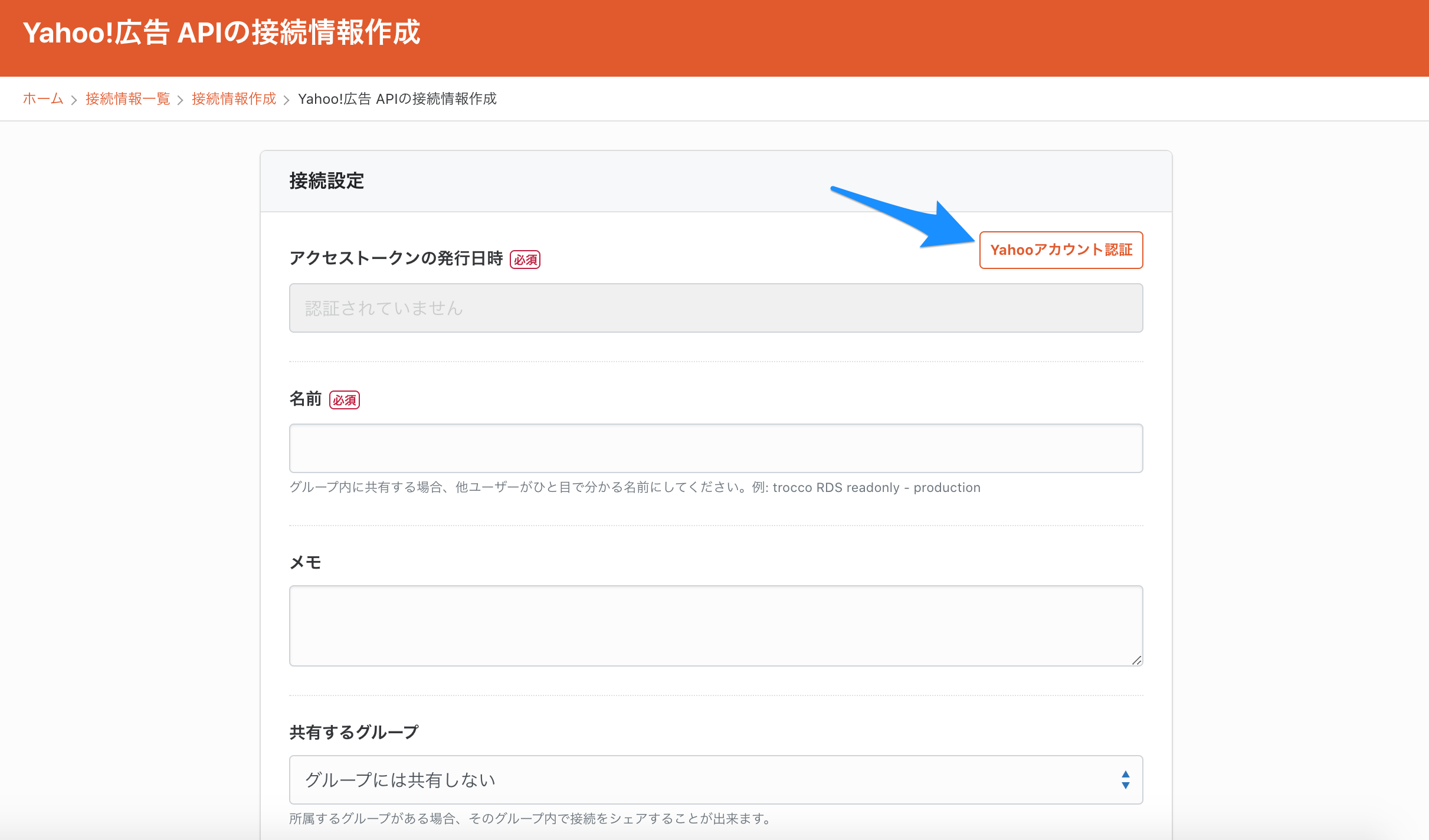Click the 名前 label
The image size is (1429, 840).
(x=305, y=399)
